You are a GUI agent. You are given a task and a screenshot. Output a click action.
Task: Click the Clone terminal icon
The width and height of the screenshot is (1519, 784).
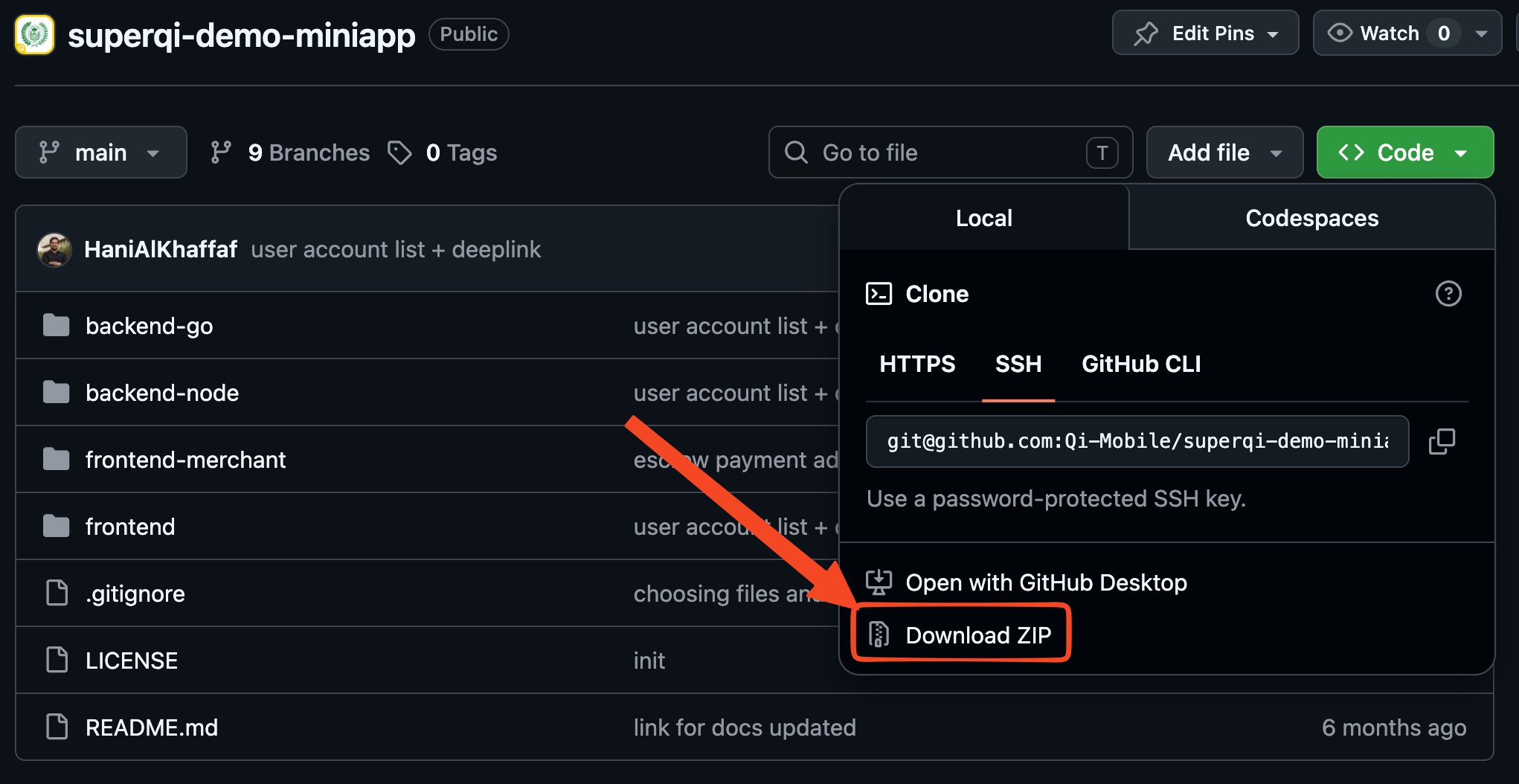[879, 294]
